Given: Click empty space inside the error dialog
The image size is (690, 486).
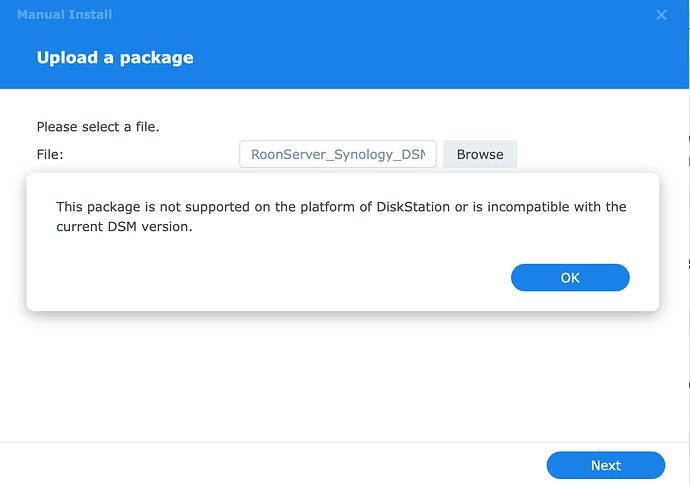Looking at the screenshot, I should [264, 275].
